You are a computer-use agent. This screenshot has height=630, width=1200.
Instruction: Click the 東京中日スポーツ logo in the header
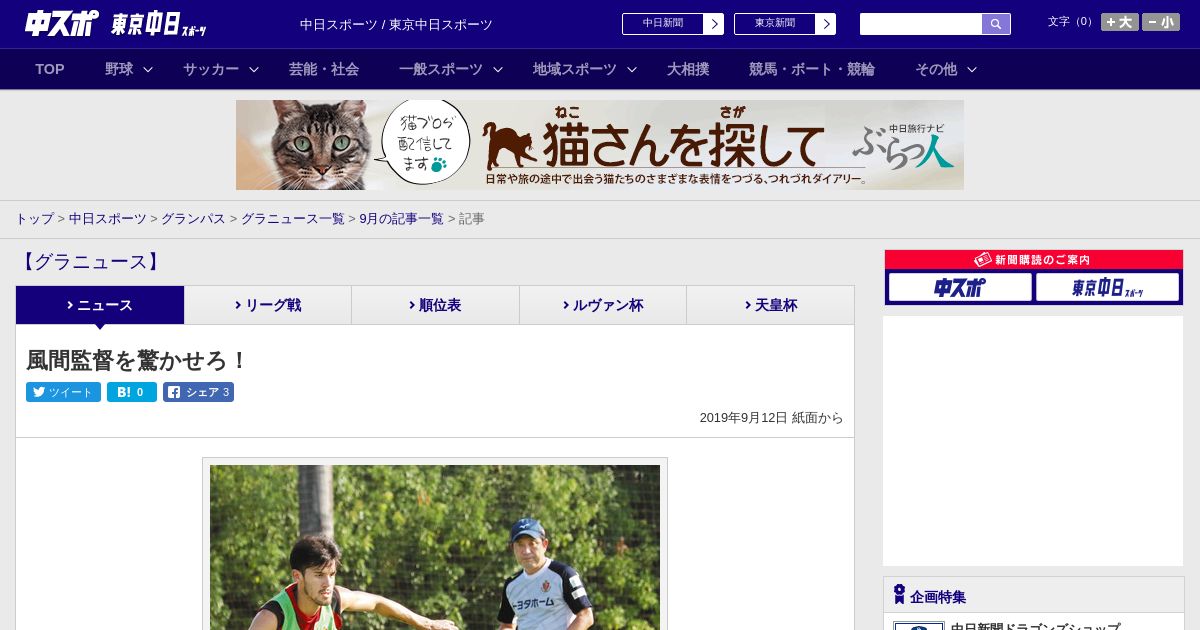pos(158,24)
